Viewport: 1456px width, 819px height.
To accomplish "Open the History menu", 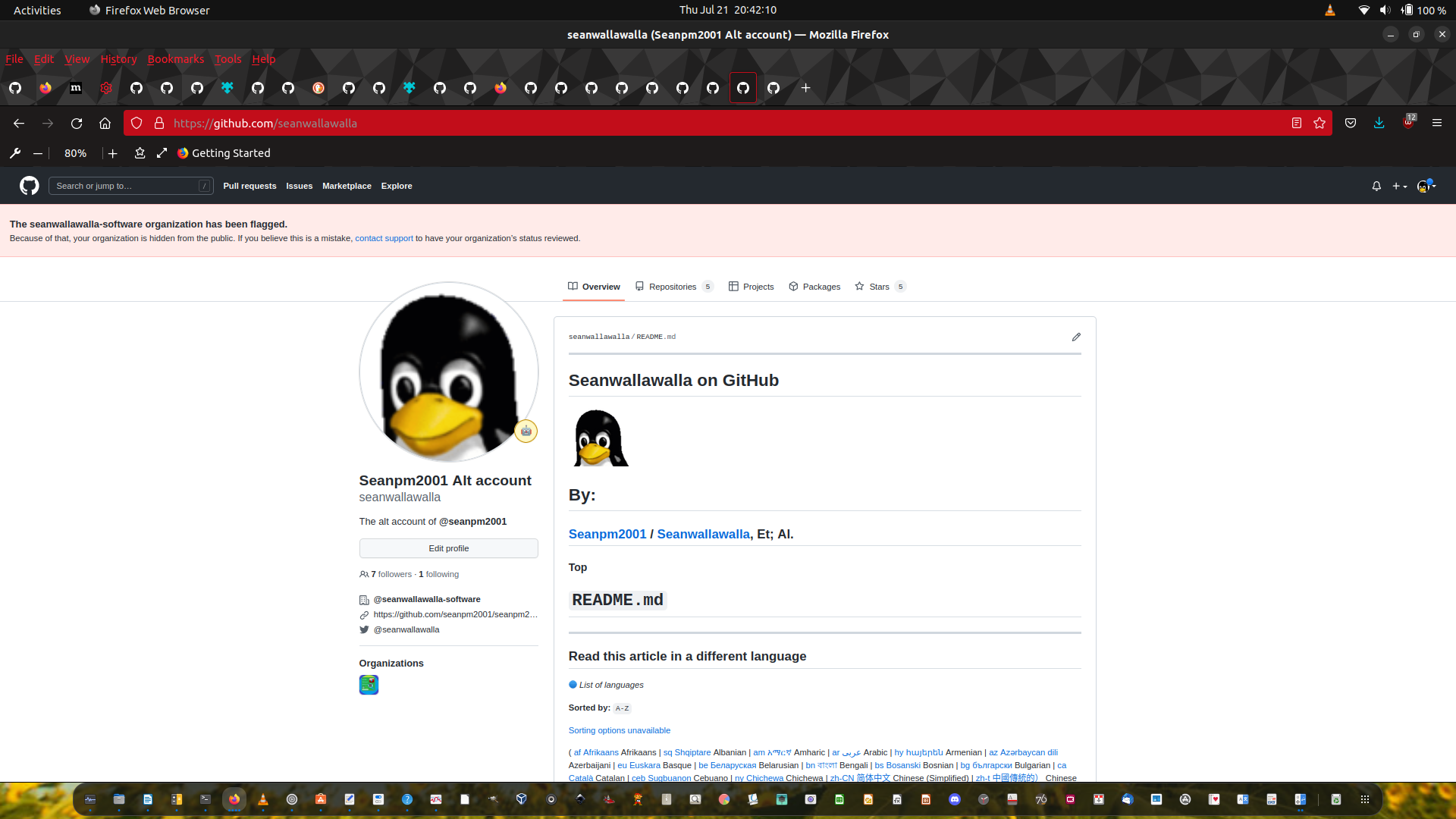I will [x=118, y=59].
